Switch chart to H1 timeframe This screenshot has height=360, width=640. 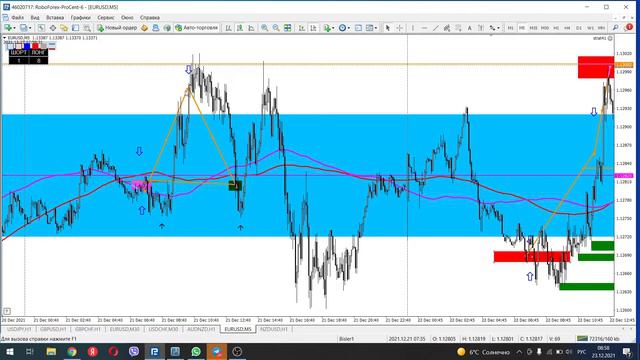pyautogui.click(x=556, y=28)
